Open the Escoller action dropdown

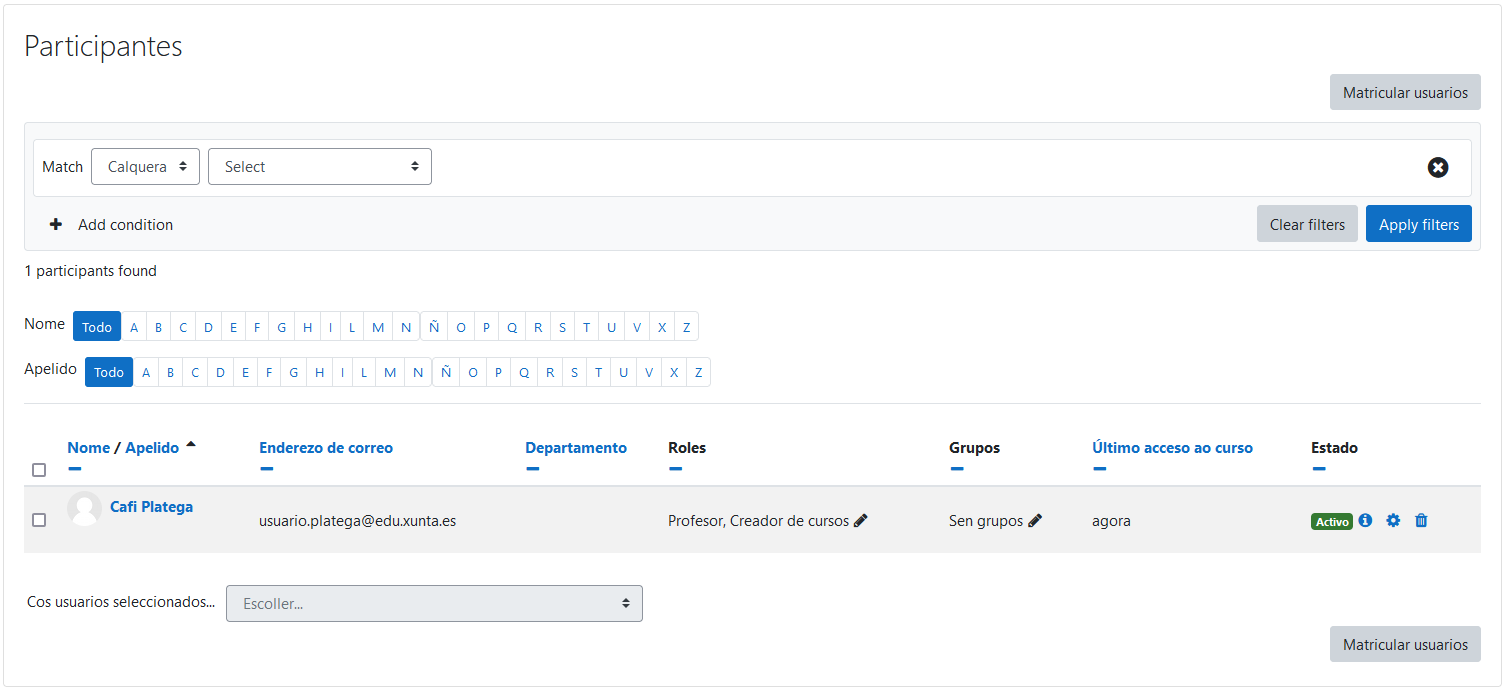tap(434, 604)
